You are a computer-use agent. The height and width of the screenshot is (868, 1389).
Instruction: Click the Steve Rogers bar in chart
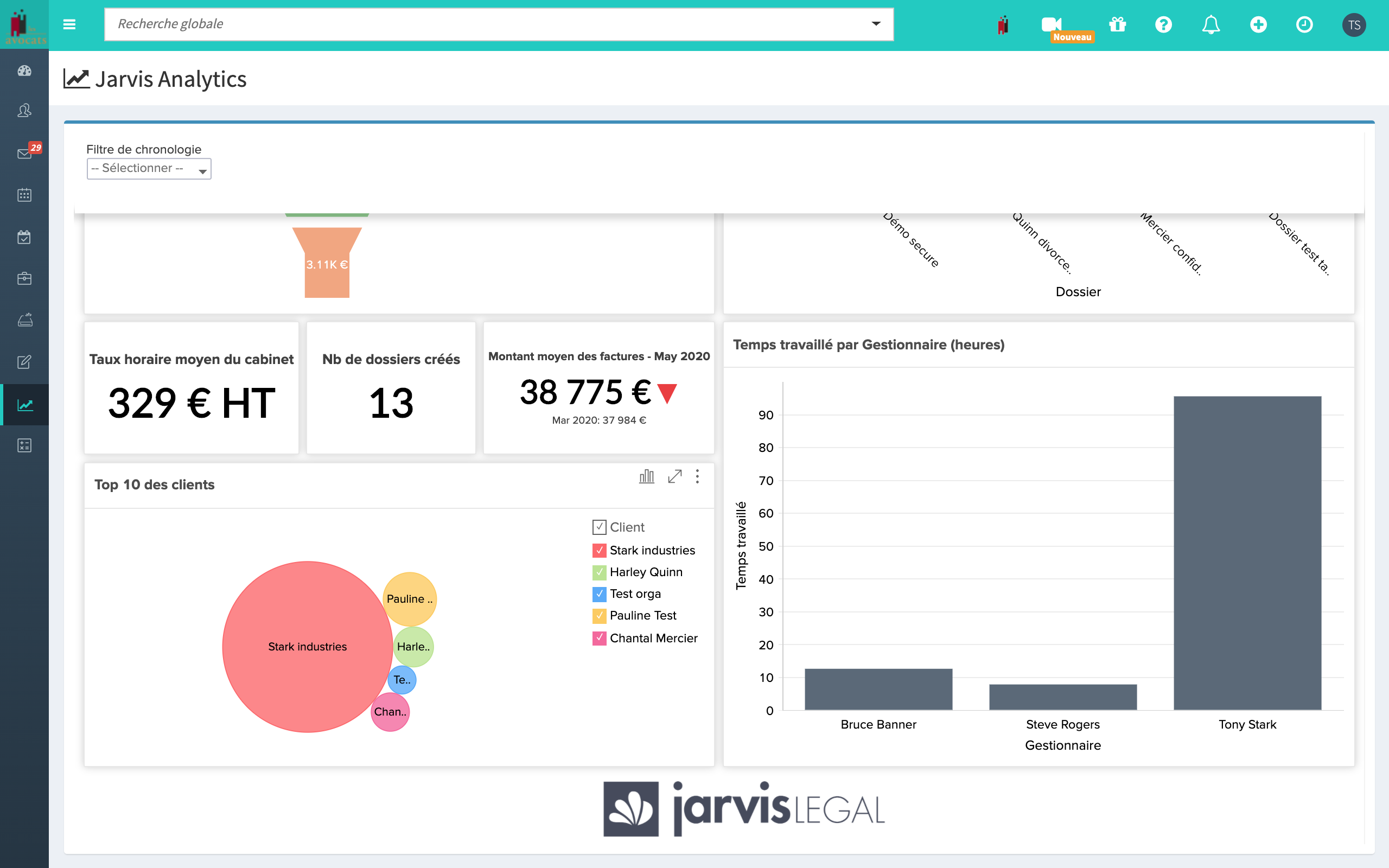pyautogui.click(x=1063, y=697)
